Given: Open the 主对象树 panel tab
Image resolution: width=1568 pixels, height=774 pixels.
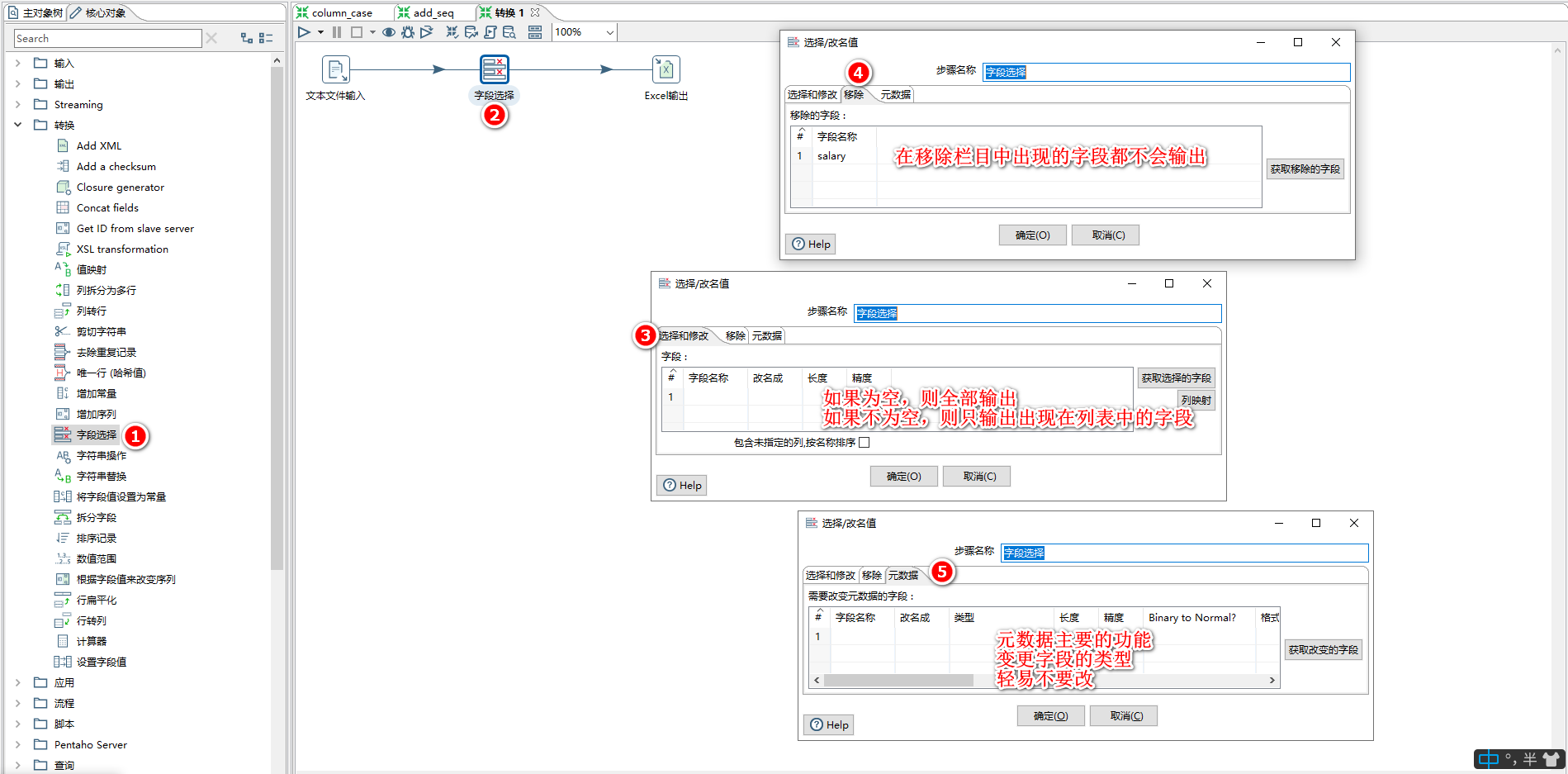Looking at the screenshot, I should point(35,12).
